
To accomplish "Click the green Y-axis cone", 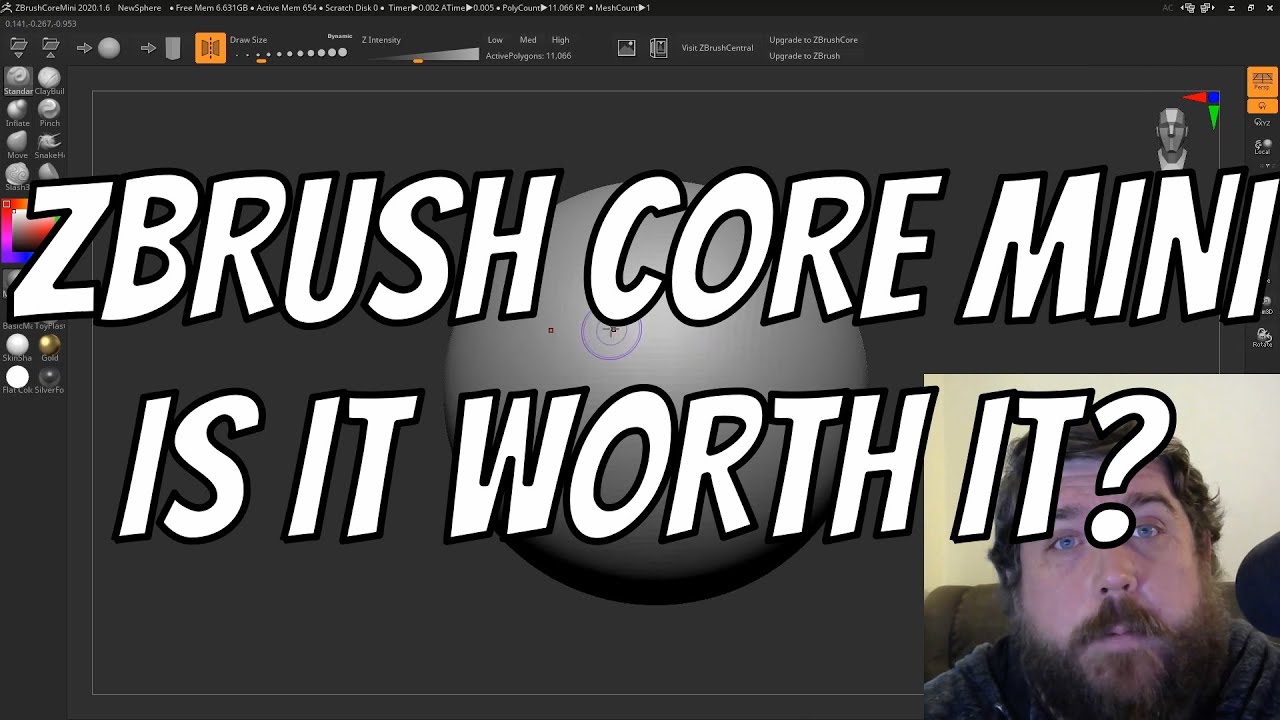I will point(1213,119).
